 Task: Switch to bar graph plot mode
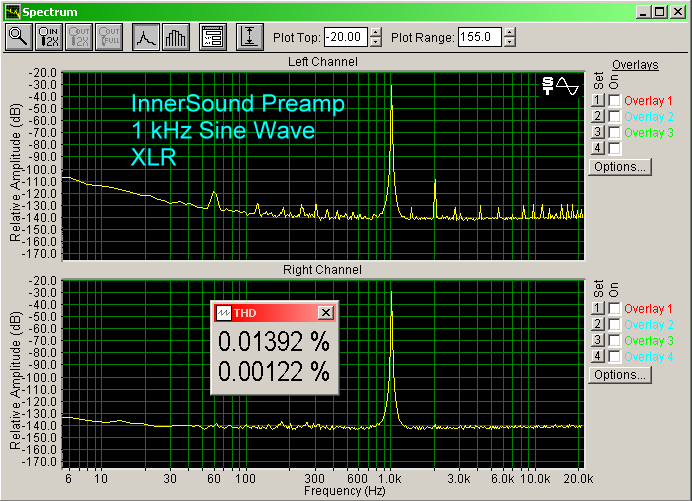pos(176,37)
